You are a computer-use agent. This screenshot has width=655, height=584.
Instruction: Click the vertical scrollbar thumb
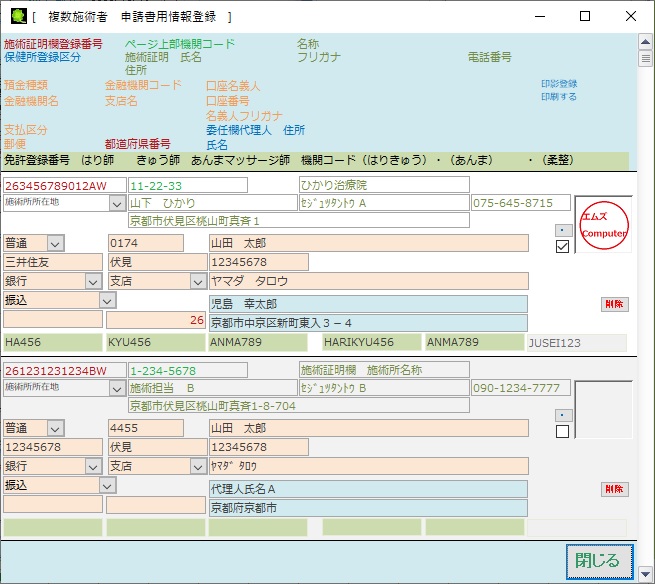coord(646,58)
